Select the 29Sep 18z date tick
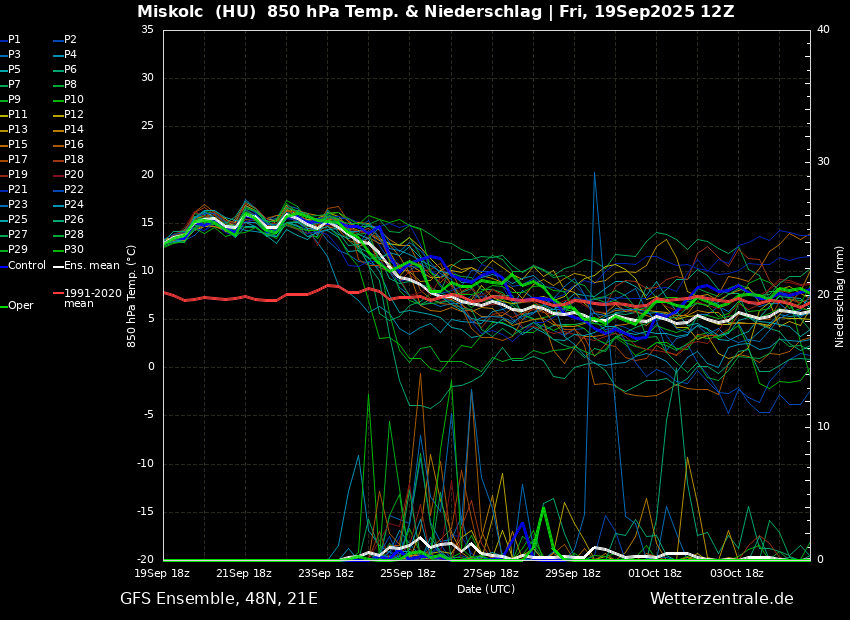Screen dimensions: 850x620 pyautogui.click(x=573, y=574)
